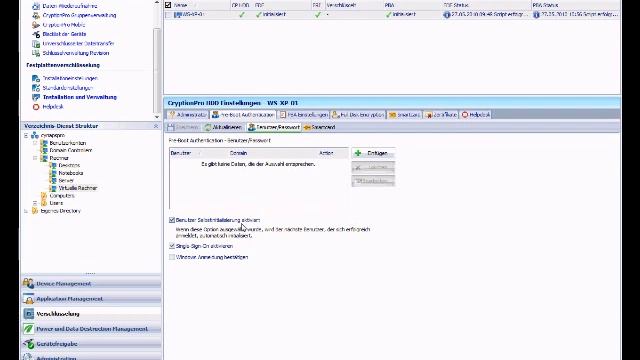
Task: Click the Einfügen button
Action: coord(373,153)
